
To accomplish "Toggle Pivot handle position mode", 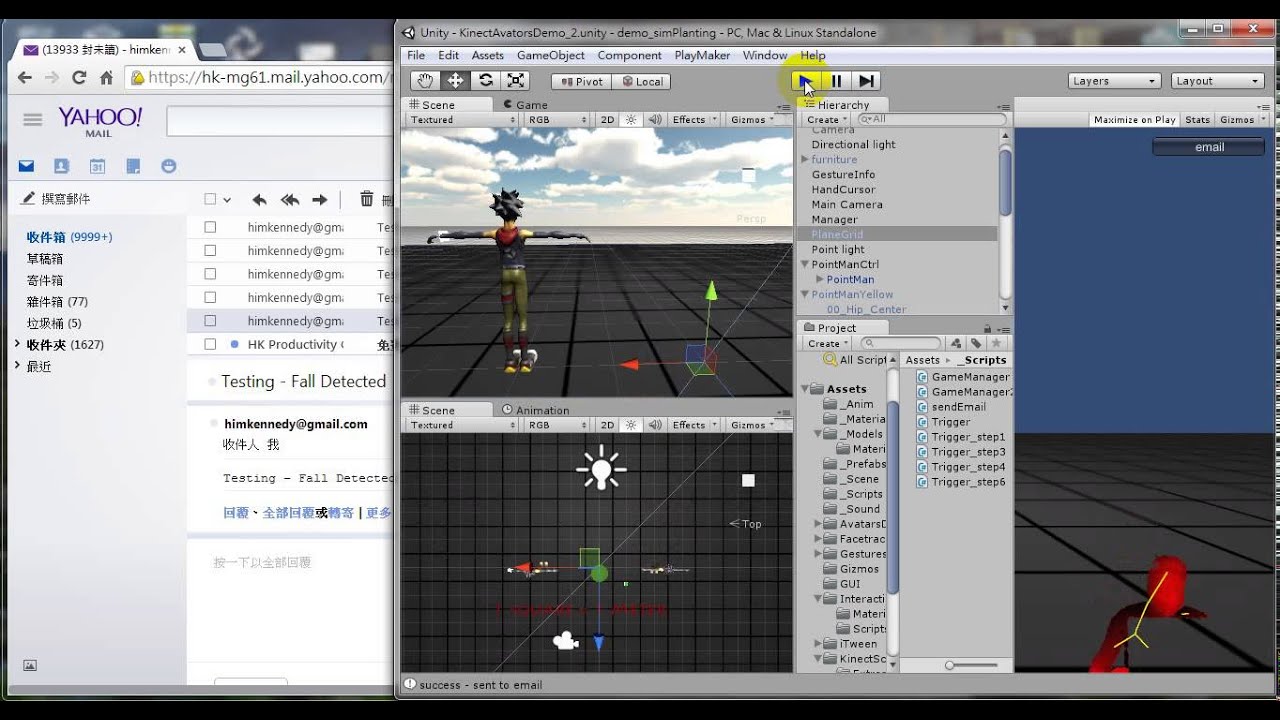I will (x=581, y=82).
